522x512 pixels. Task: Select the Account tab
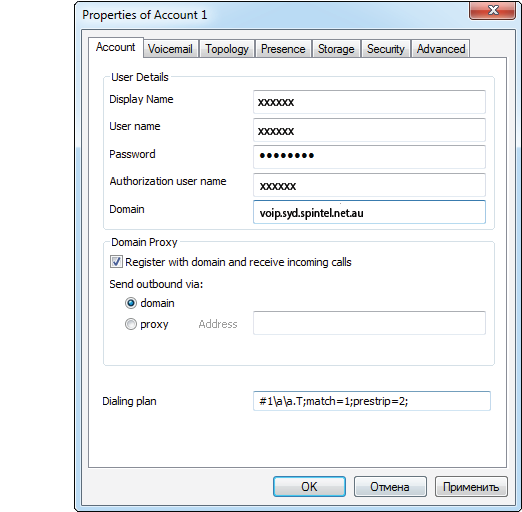click(x=116, y=47)
